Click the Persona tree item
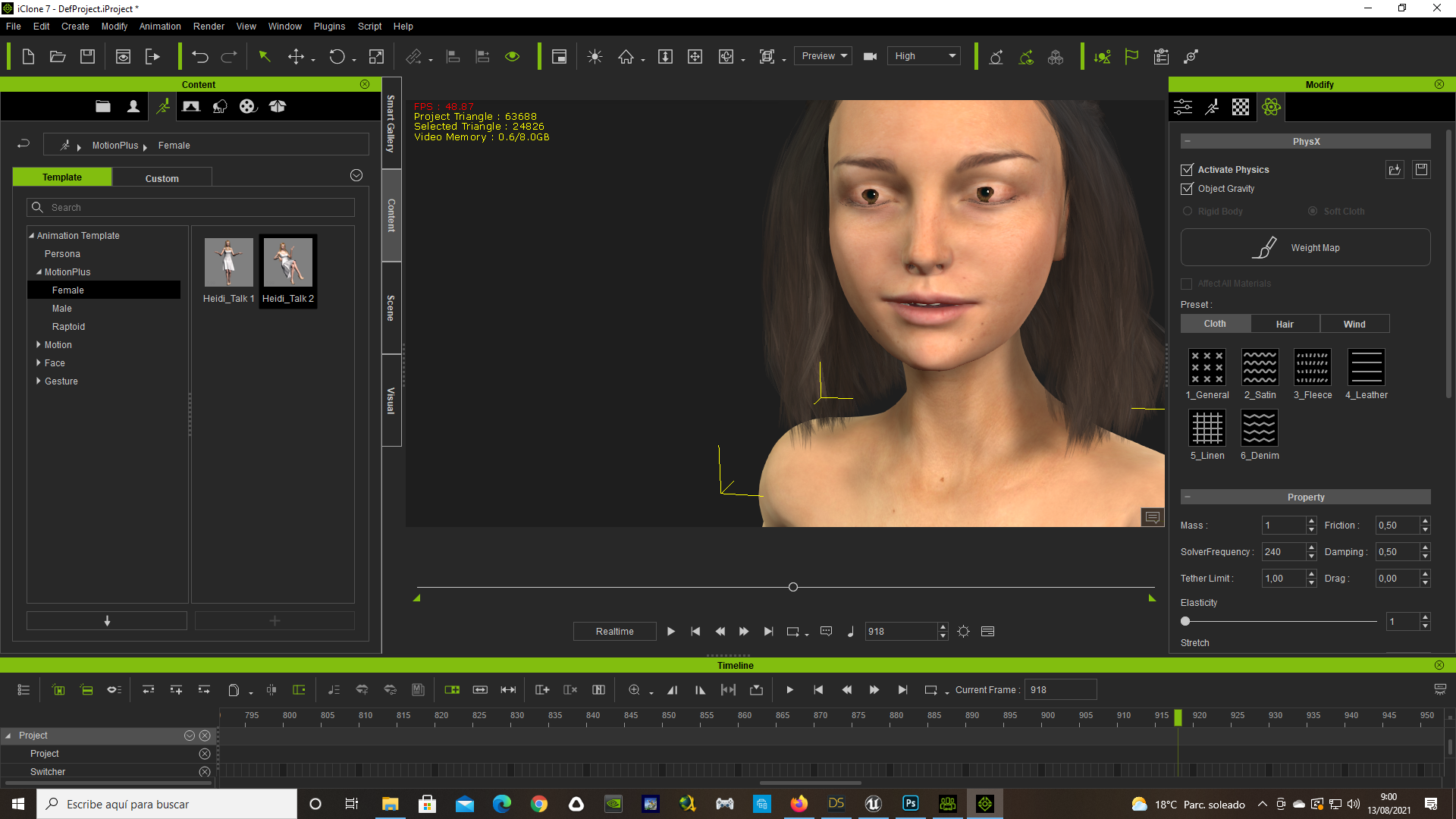Viewport: 1456px width, 819px height. point(62,254)
